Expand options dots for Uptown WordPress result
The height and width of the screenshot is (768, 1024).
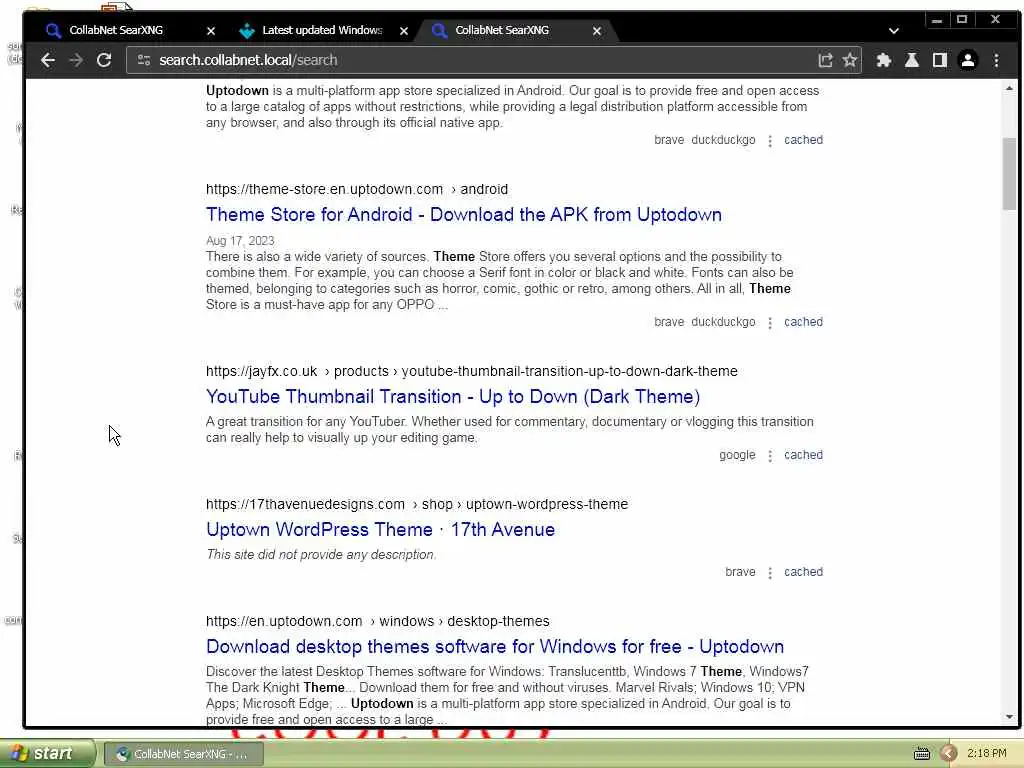770,573
